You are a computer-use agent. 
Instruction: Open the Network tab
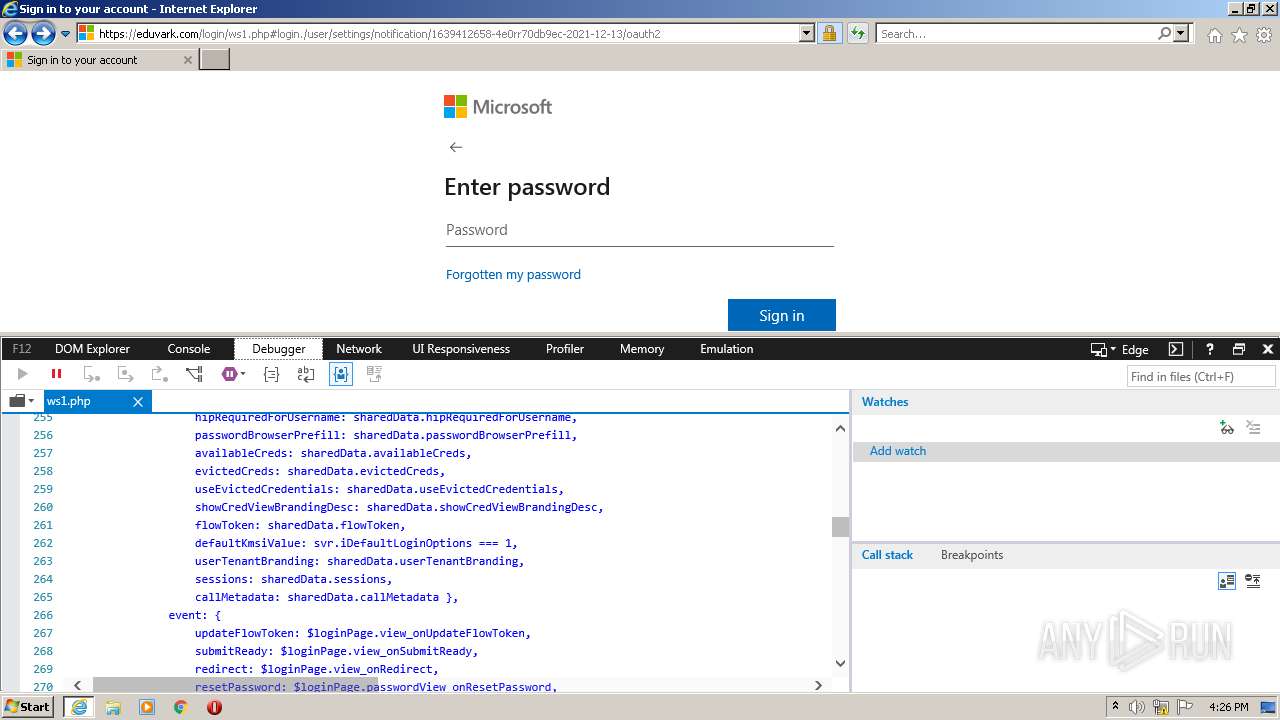[359, 349]
